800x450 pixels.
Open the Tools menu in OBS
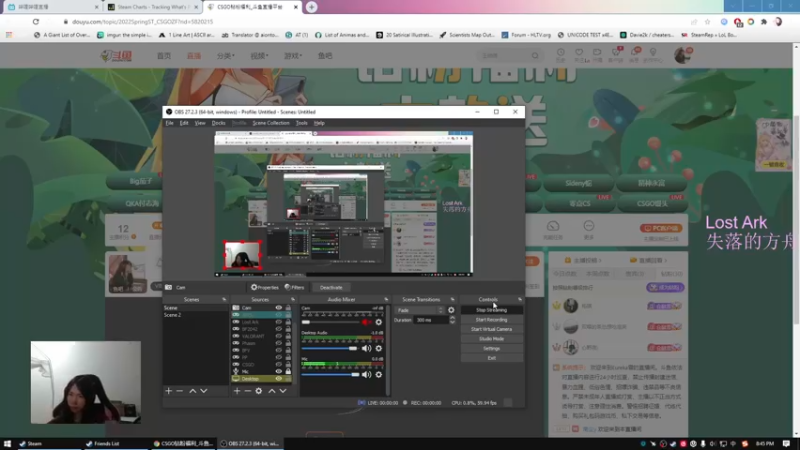pos(302,123)
